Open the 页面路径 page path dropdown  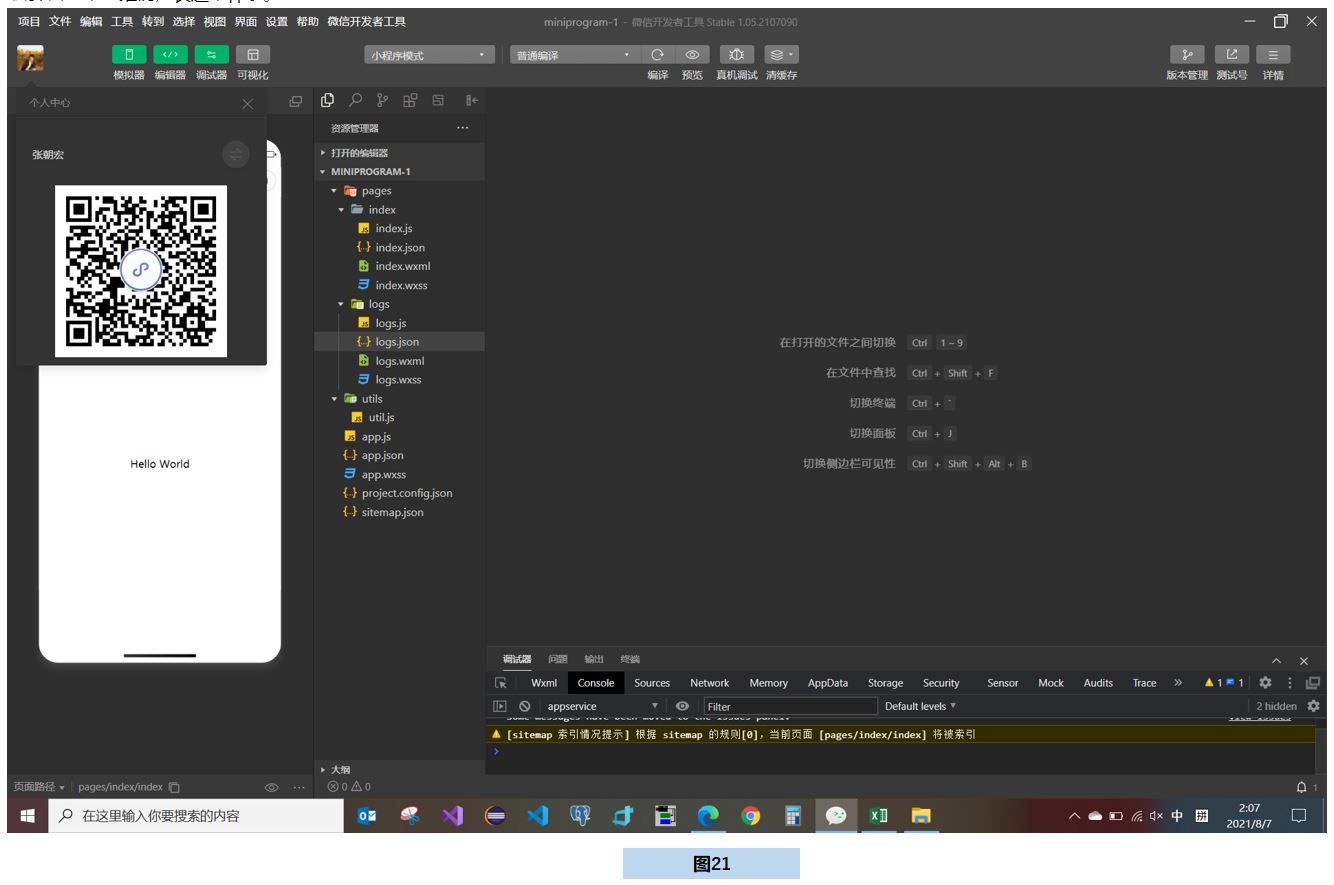pyautogui.click(x=40, y=787)
